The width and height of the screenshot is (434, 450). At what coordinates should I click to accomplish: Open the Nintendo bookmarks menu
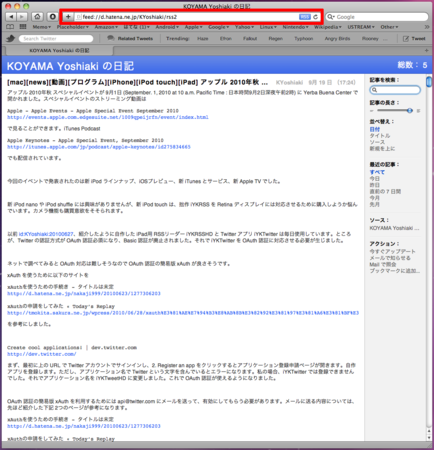(295, 27)
